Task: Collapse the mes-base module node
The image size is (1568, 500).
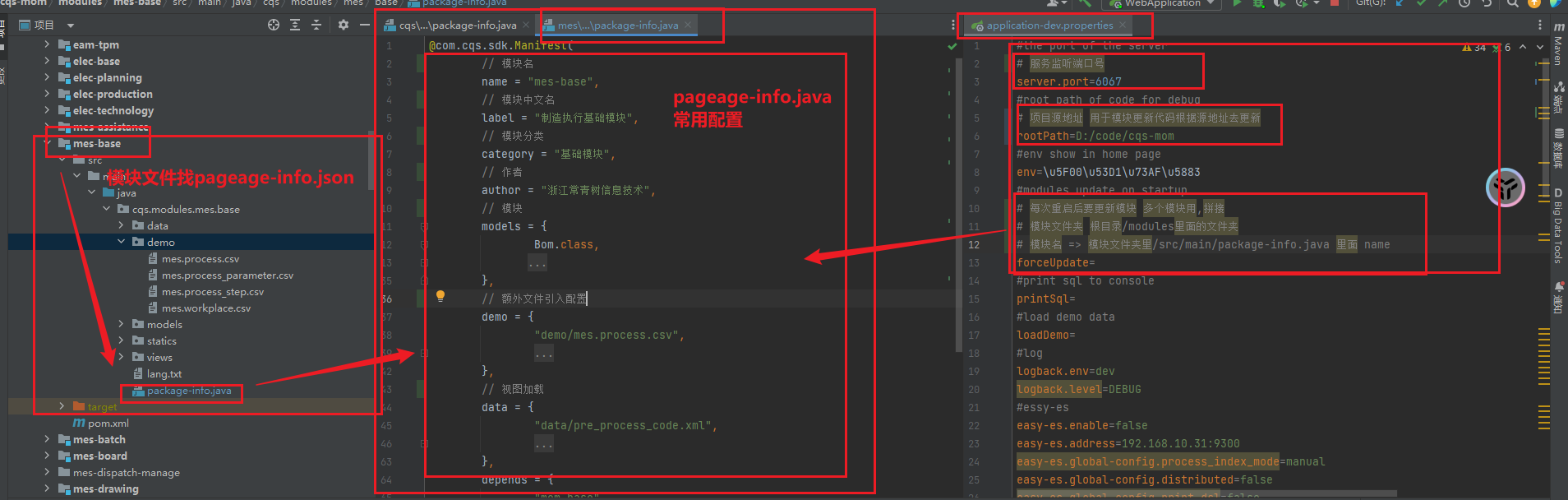Action: coord(47,143)
